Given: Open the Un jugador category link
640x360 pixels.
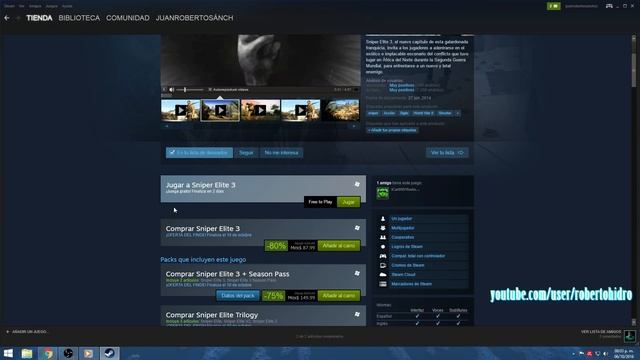Looking at the screenshot, I should pyautogui.click(x=402, y=219).
